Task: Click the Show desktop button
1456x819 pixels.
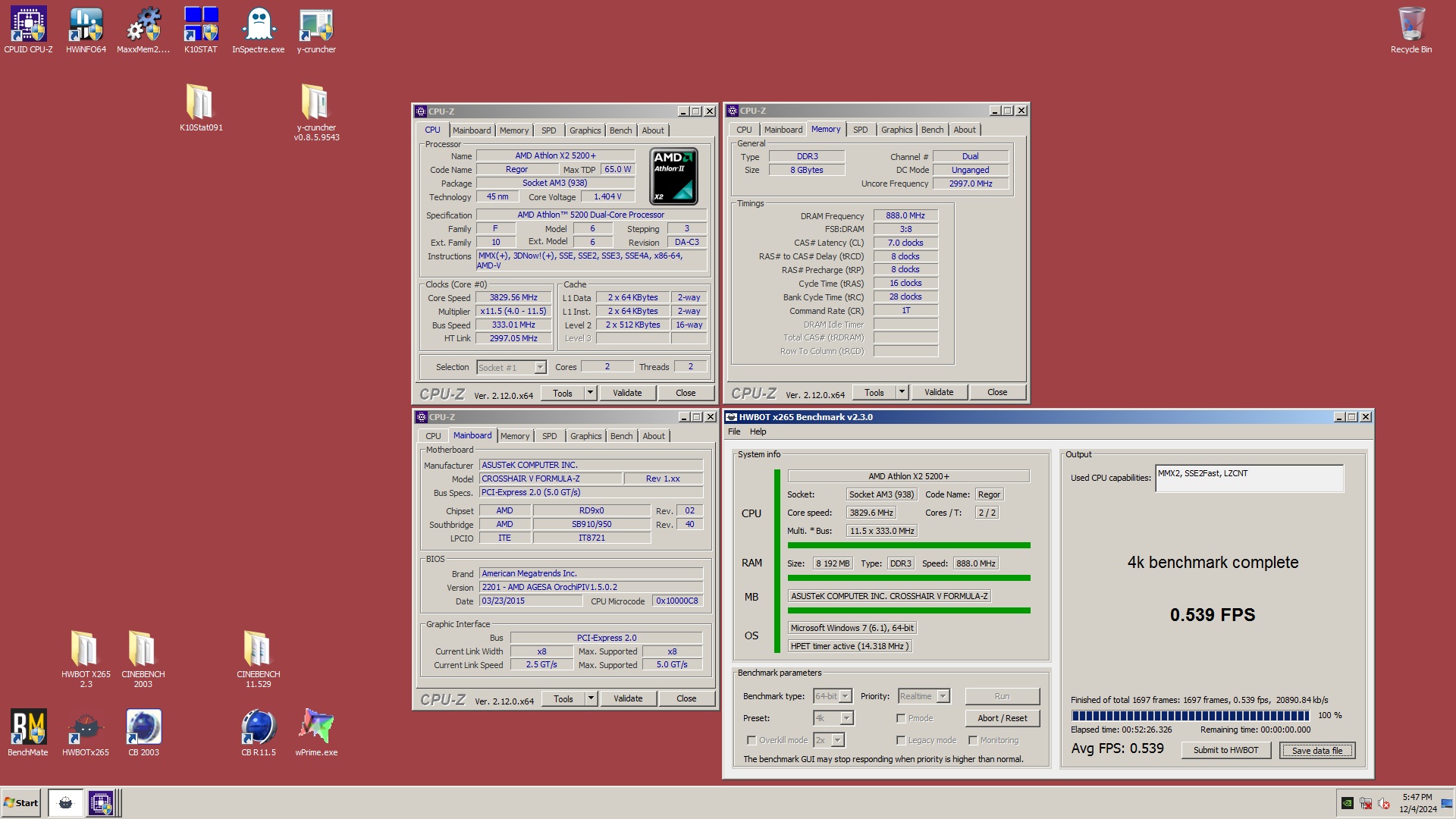Action: 1446,803
